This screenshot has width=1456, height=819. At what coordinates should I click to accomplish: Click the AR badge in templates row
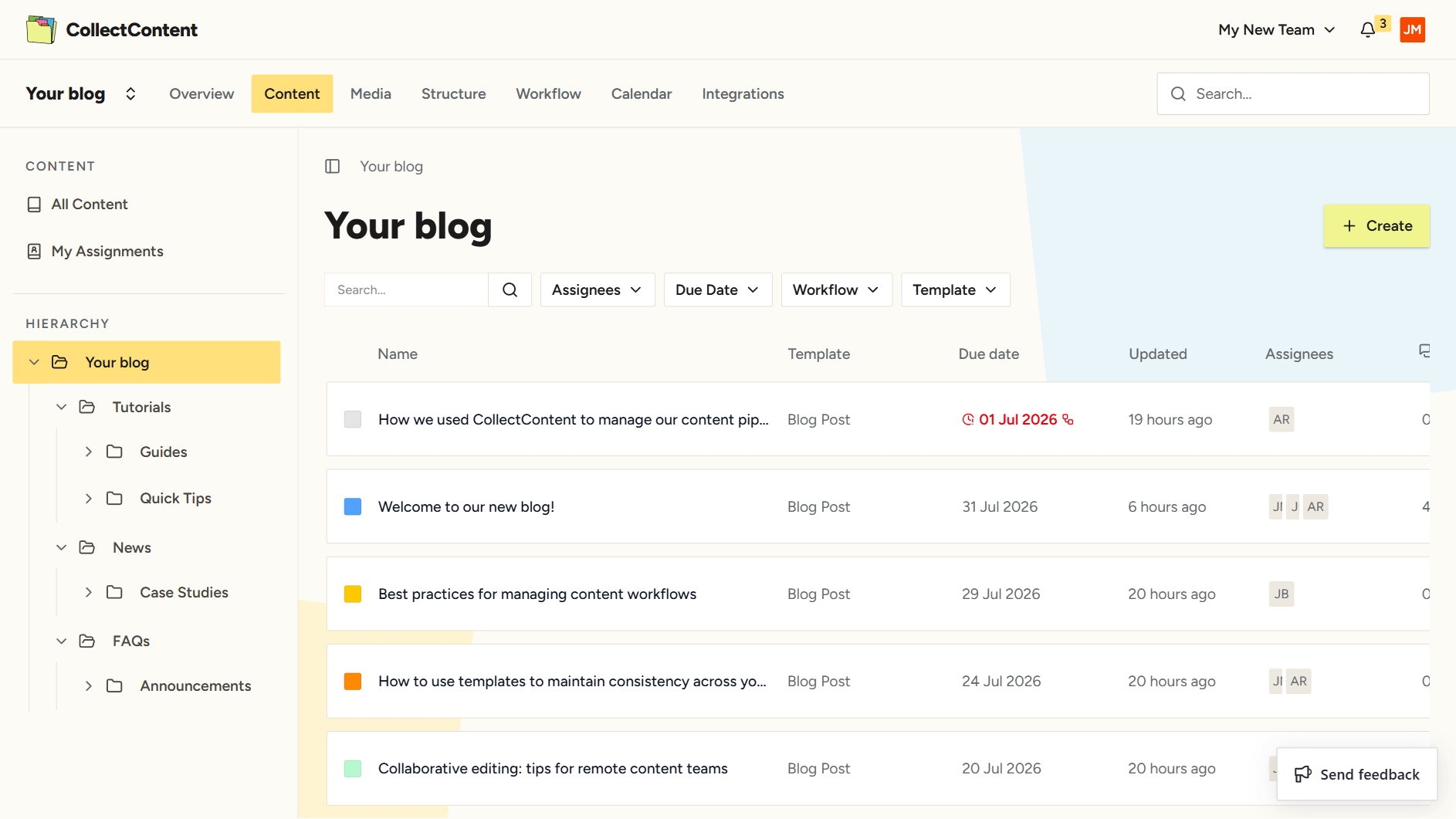(x=1299, y=681)
